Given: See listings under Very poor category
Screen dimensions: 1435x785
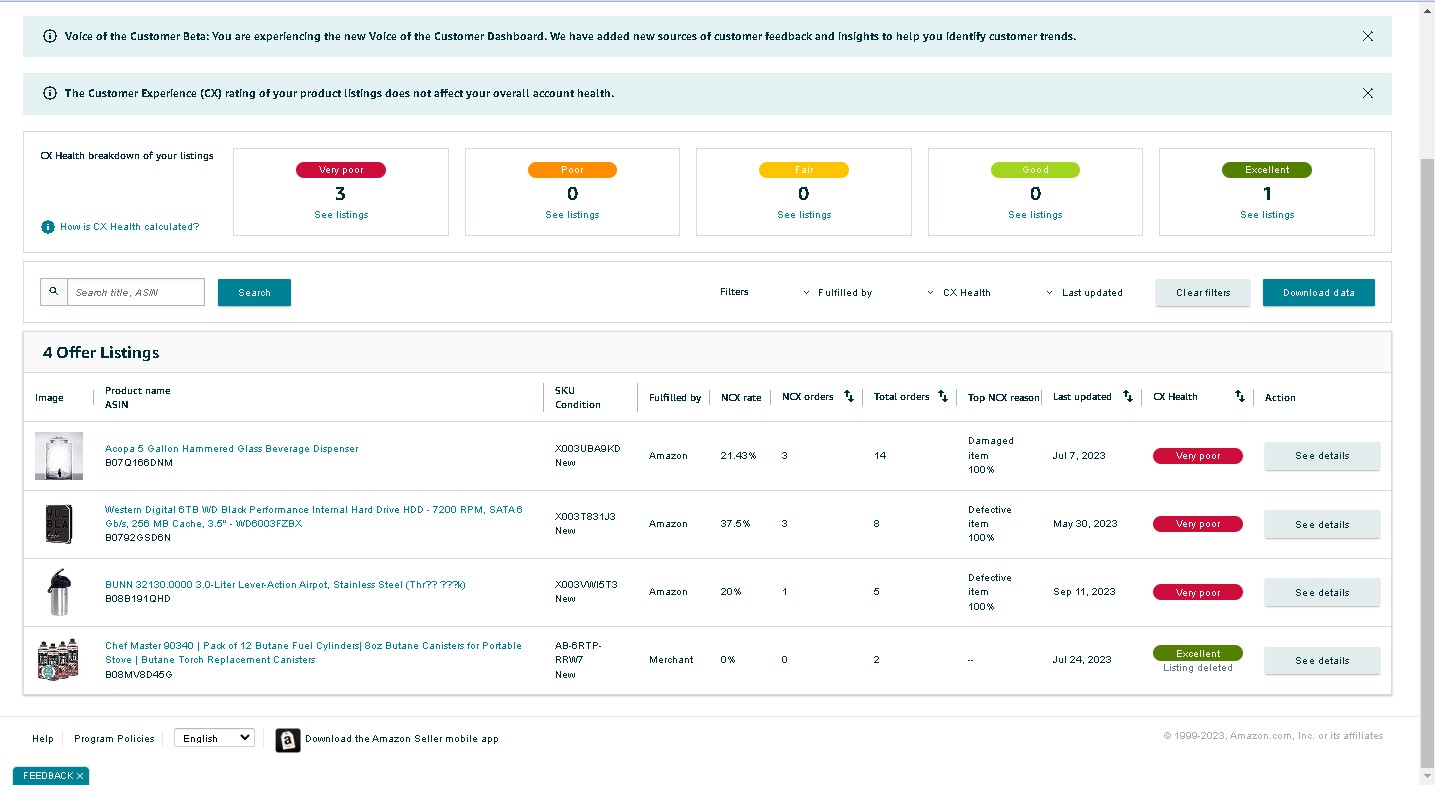Looking at the screenshot, I should 340,215.
